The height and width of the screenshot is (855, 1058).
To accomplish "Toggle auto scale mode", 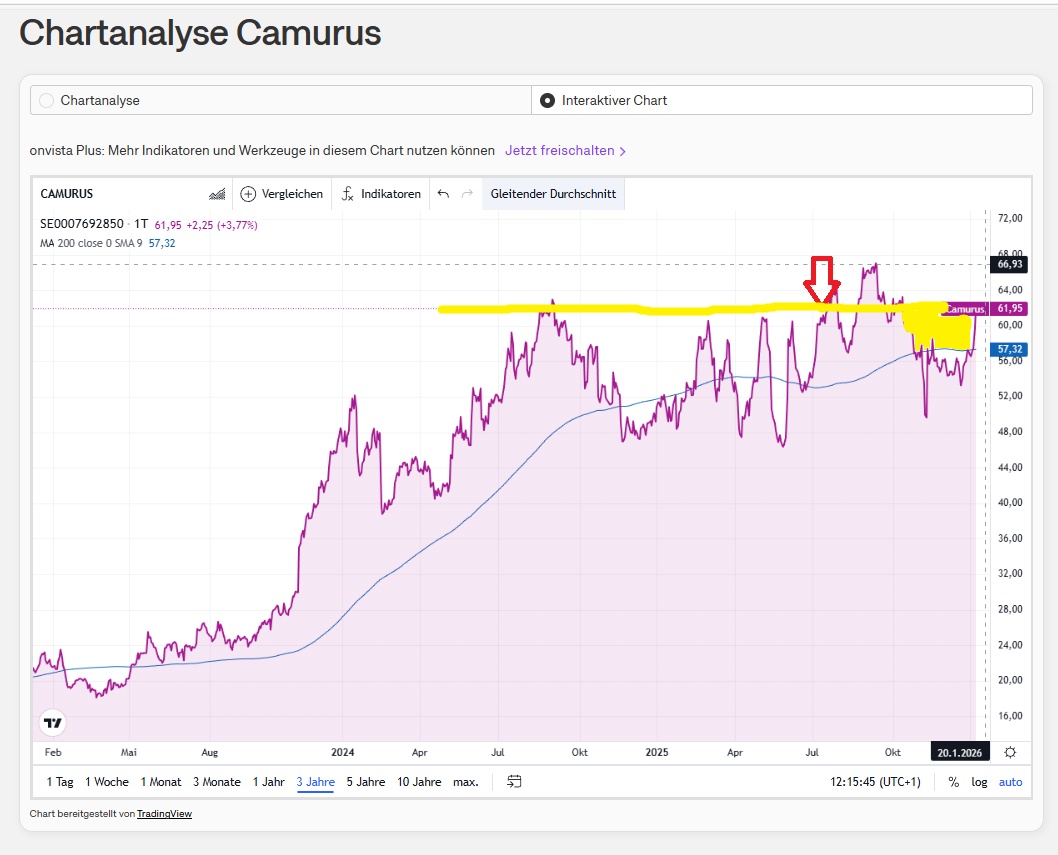I will [1010, 781].
